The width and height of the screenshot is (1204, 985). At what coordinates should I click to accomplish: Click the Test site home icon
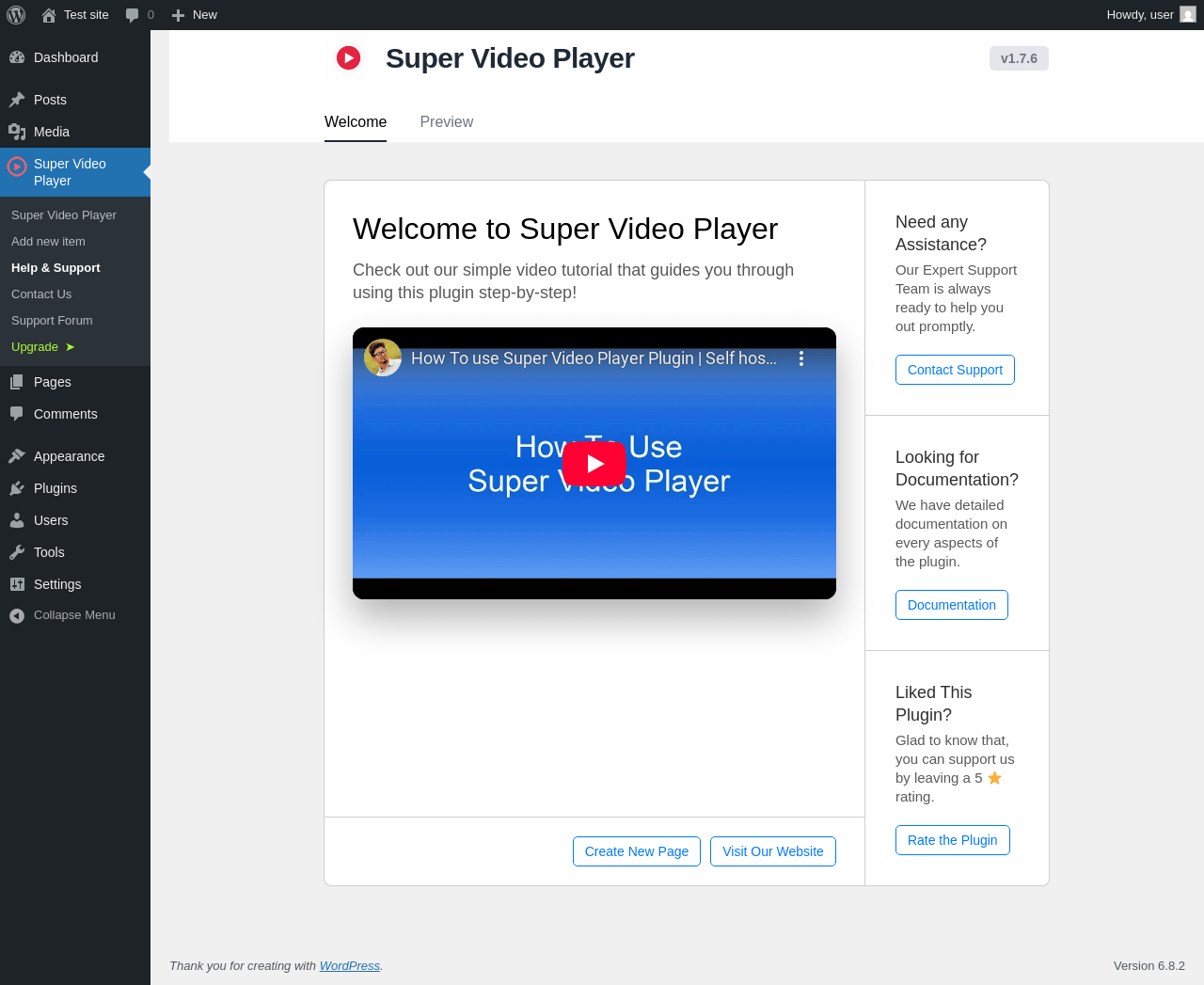[x=49, y=15]
